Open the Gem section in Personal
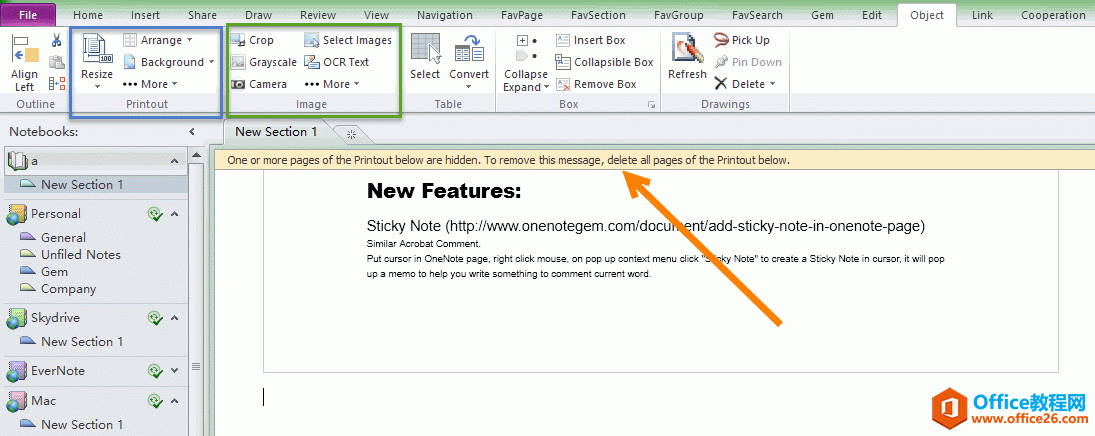 [x=54, y=272]
